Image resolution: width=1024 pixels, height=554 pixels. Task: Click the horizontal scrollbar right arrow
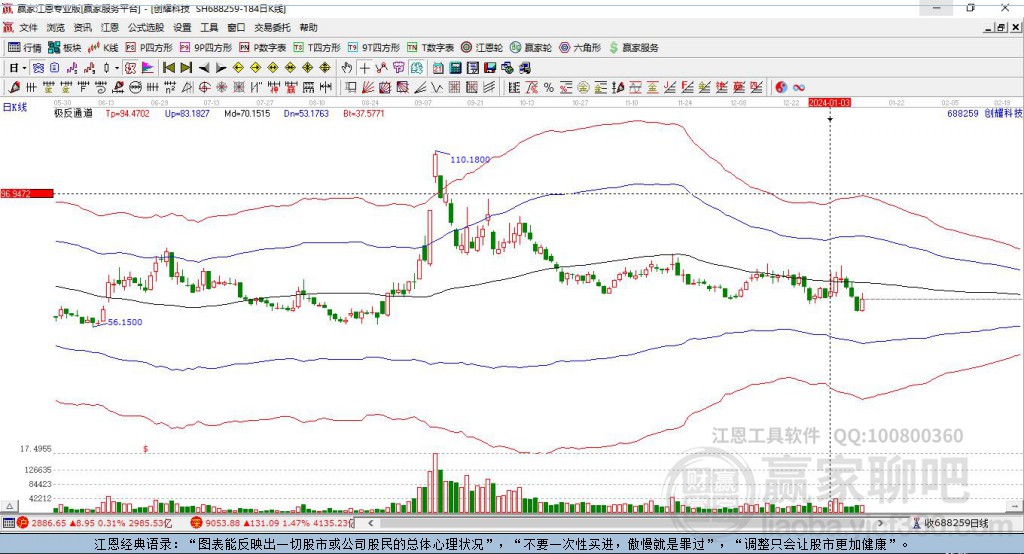coord(880,523)
